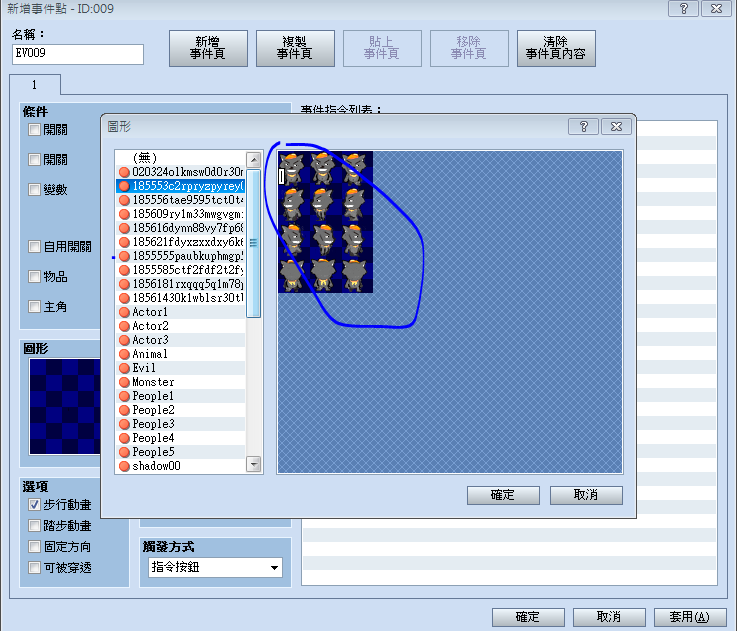737x631 pixels.
Task: Select the 185609rylm33mwgvgm graphic entry
Action: [180, 214]
